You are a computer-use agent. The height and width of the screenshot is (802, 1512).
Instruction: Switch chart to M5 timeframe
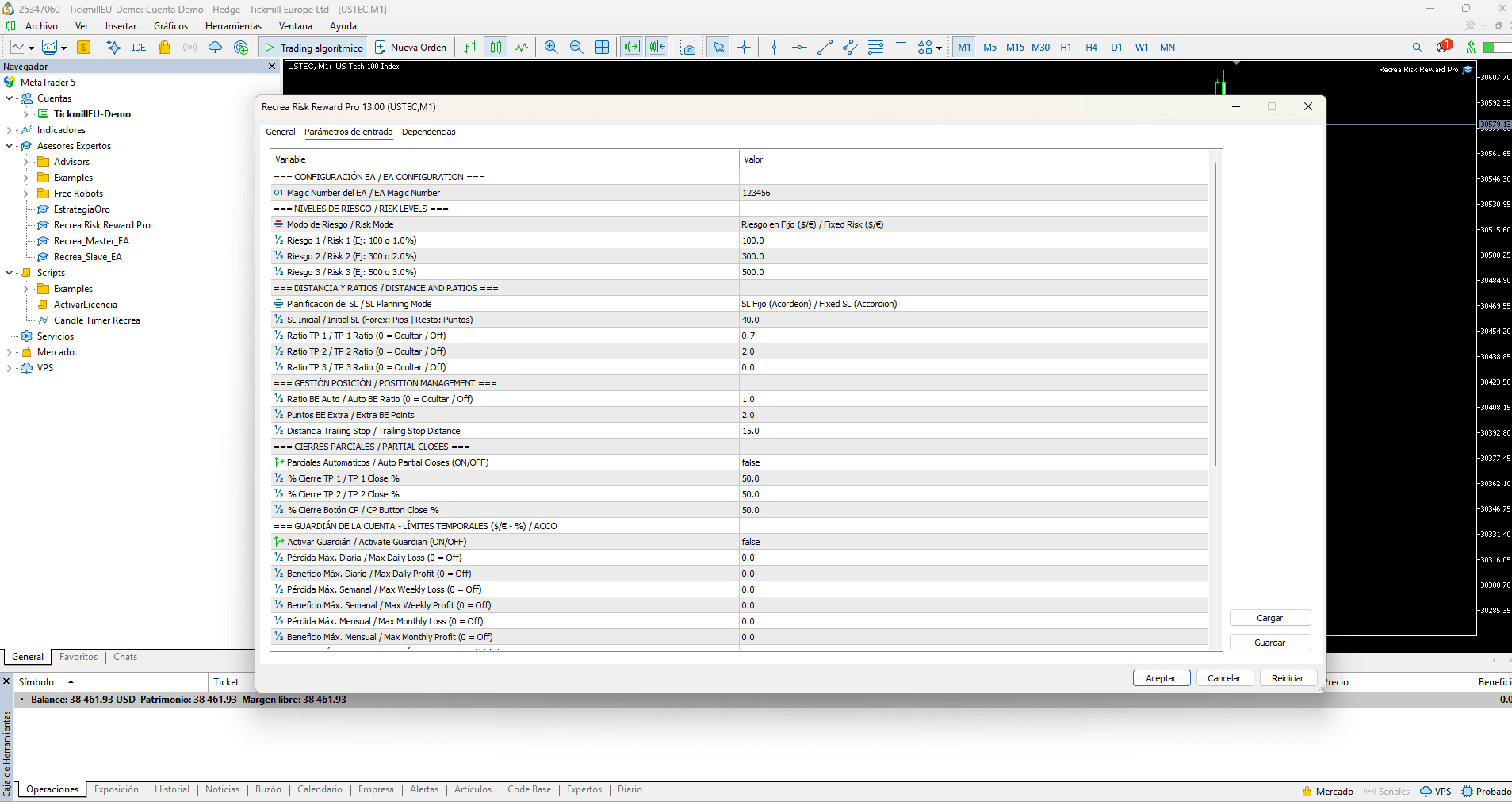[989, 48]
